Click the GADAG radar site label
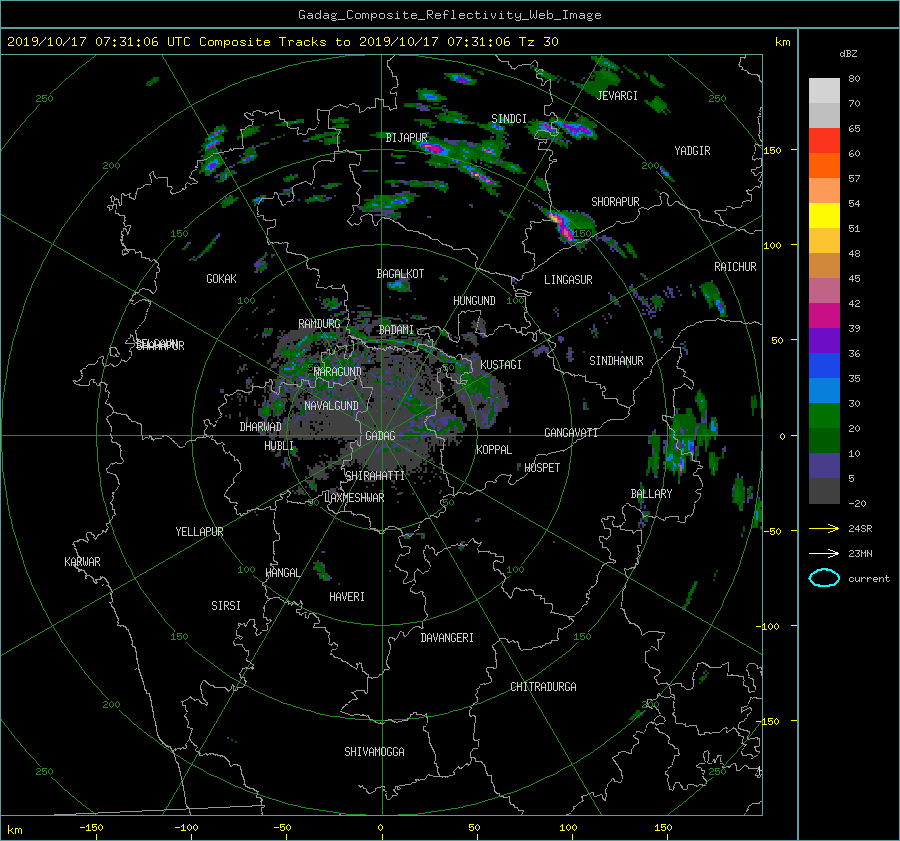Screen dimensions: 900x841 [x=380, y=436]
